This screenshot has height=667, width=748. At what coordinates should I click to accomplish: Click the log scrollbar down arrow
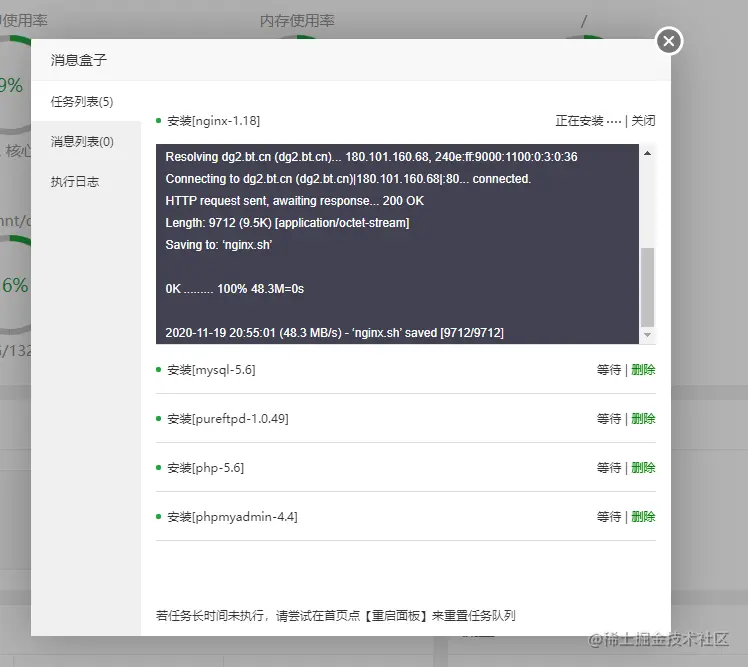pos(647,335)
